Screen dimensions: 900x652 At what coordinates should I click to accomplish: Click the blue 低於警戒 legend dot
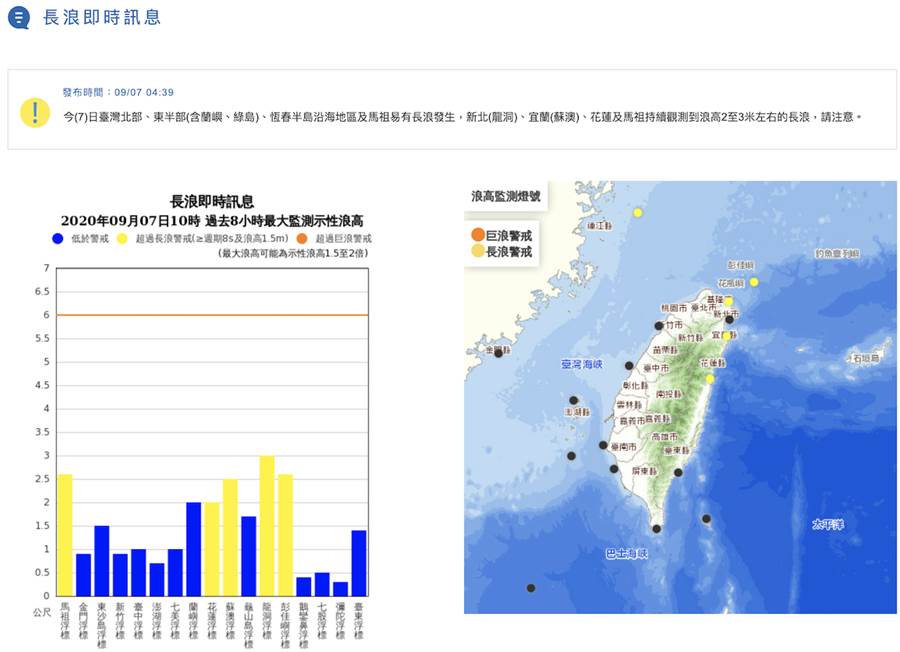[57, 239]
